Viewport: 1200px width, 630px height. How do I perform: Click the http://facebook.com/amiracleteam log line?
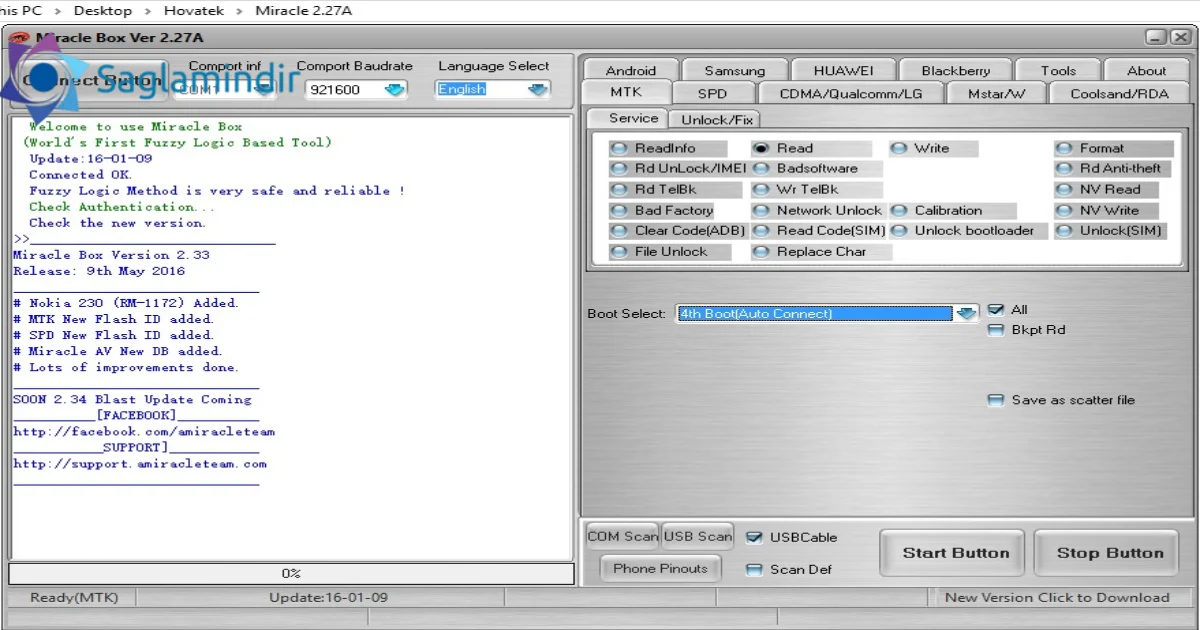coord(144,432)
